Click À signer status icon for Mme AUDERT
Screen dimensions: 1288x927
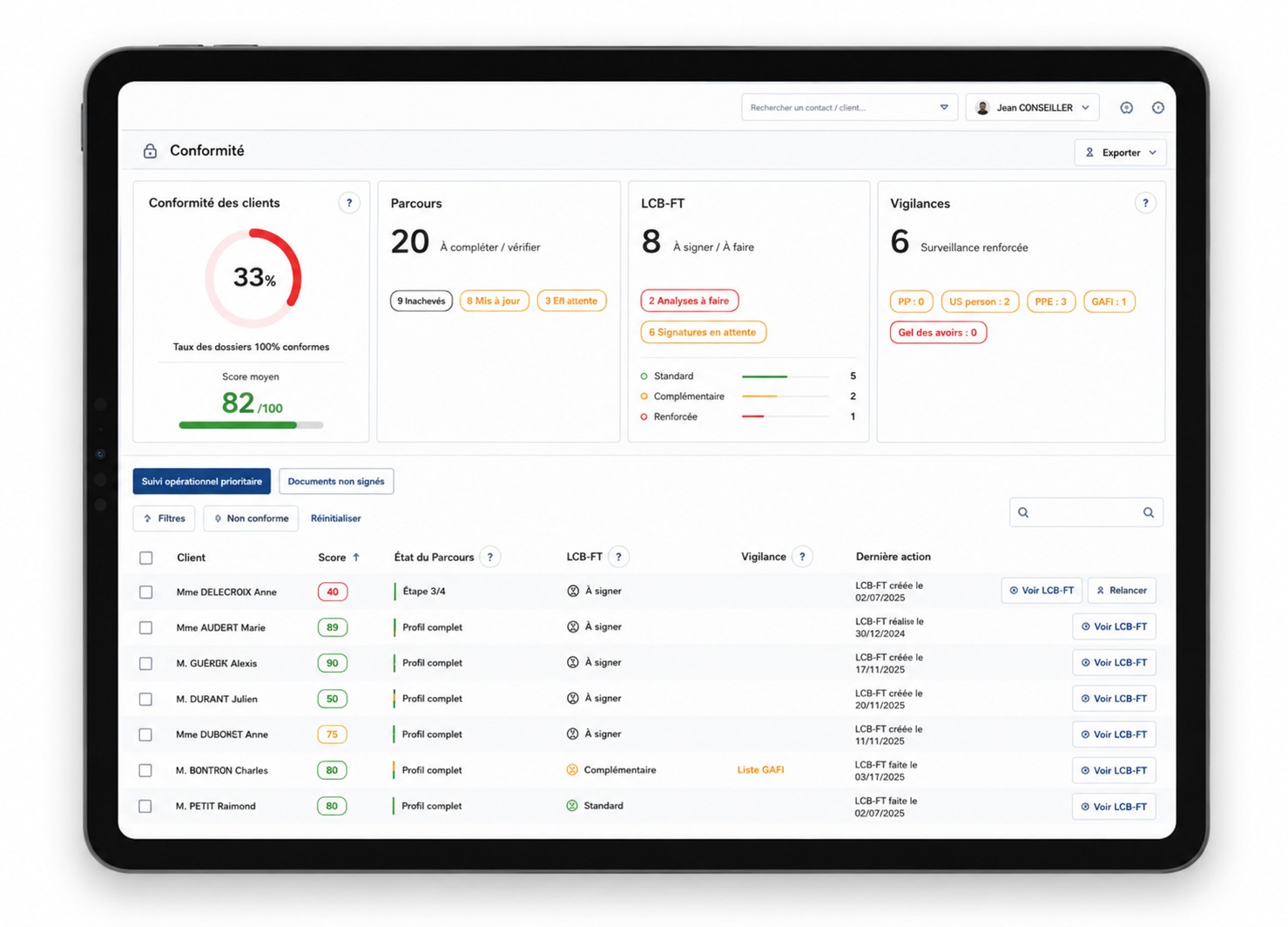[x=573, y=626]
